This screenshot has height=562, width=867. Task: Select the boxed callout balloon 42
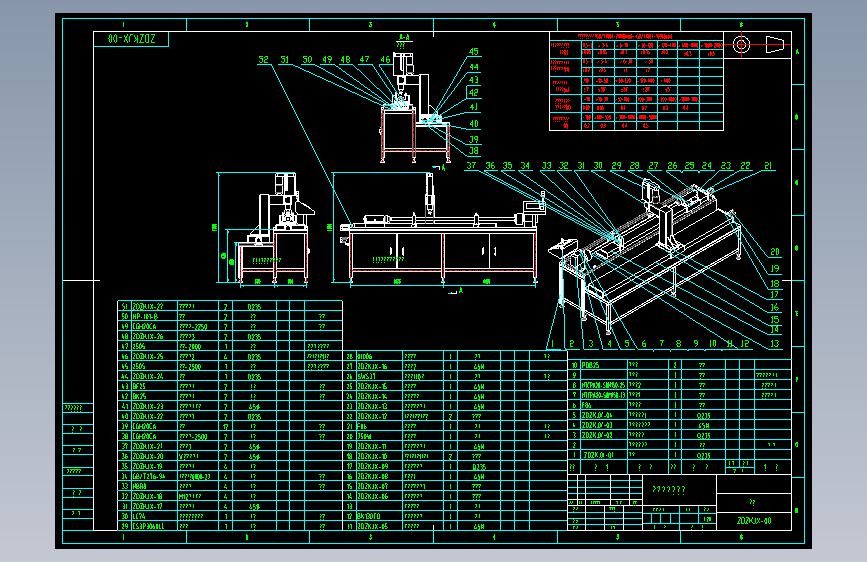474,92
